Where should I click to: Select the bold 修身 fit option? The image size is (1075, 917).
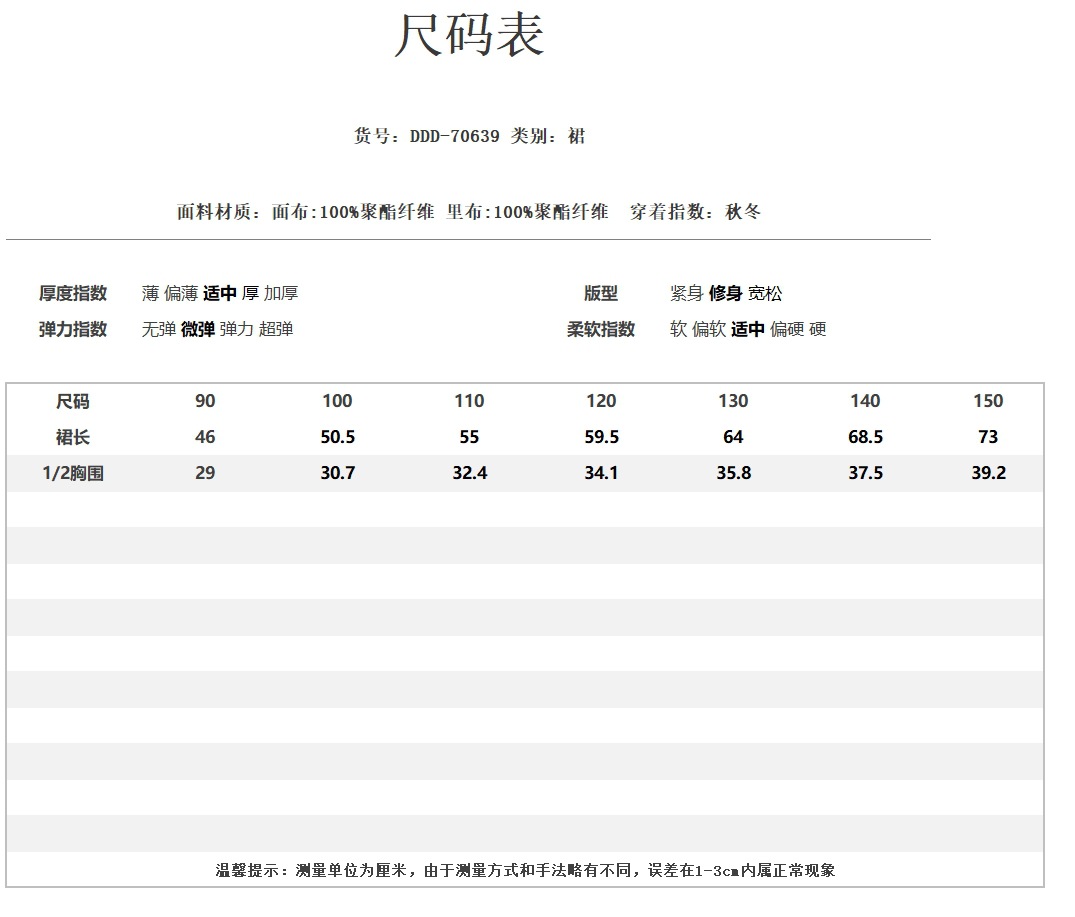click(x=725, y=293)
